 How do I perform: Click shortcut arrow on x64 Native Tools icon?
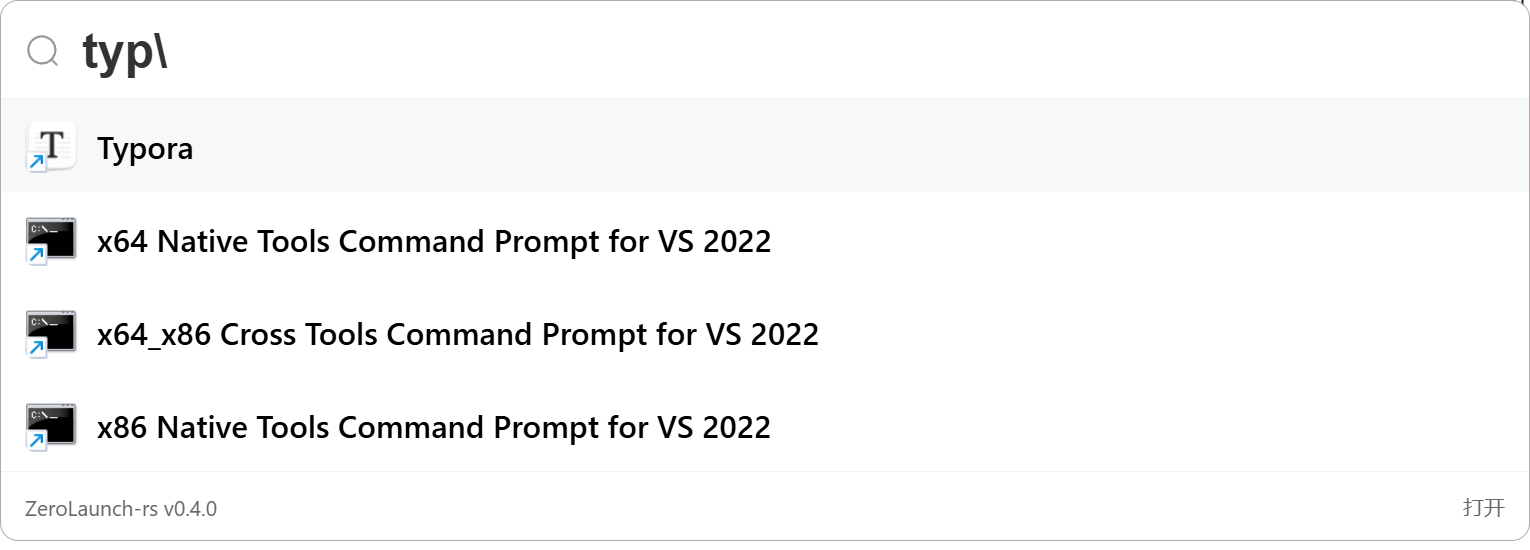pos(36,255)
